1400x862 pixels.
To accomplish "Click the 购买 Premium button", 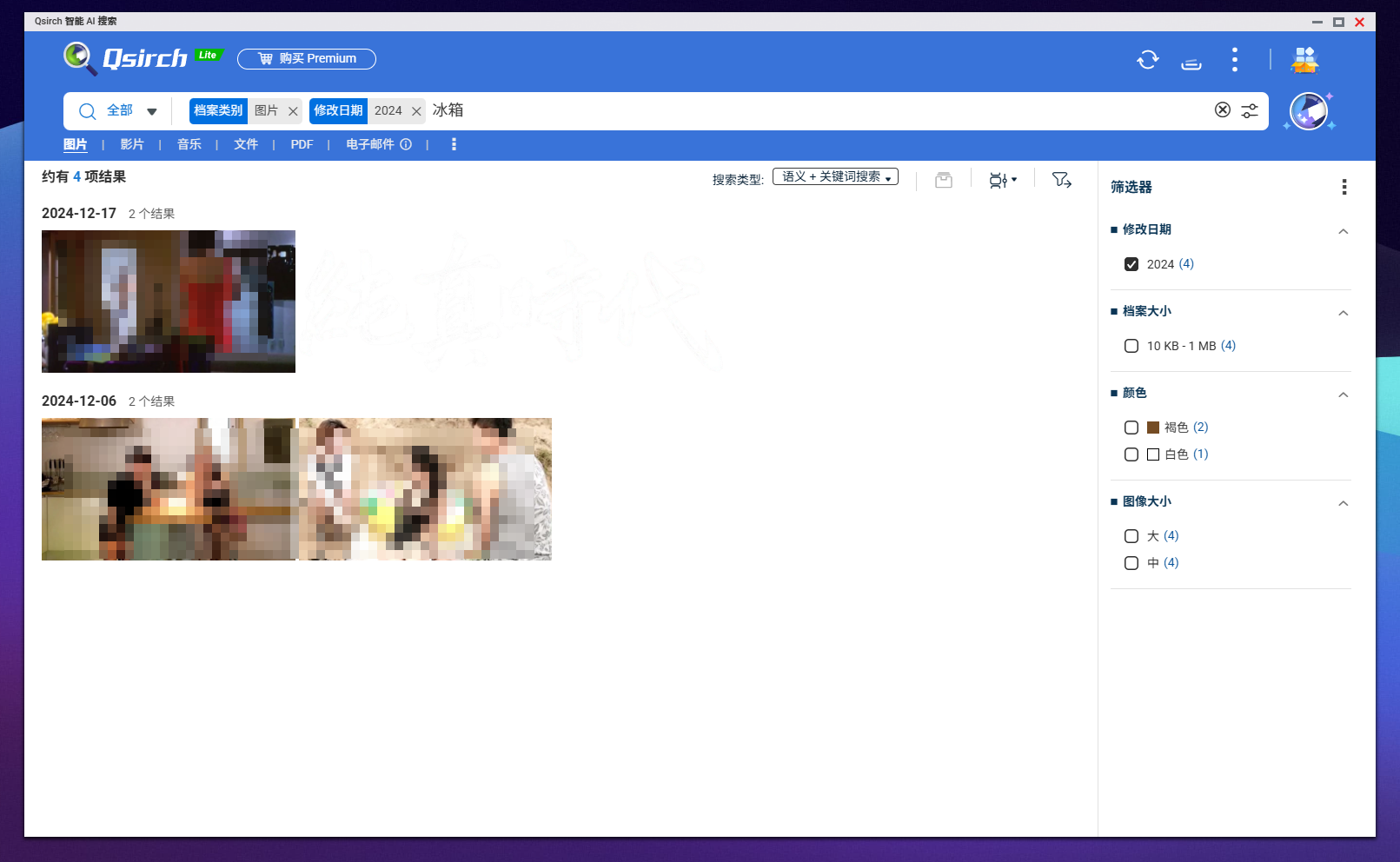I will click(307, 58).
